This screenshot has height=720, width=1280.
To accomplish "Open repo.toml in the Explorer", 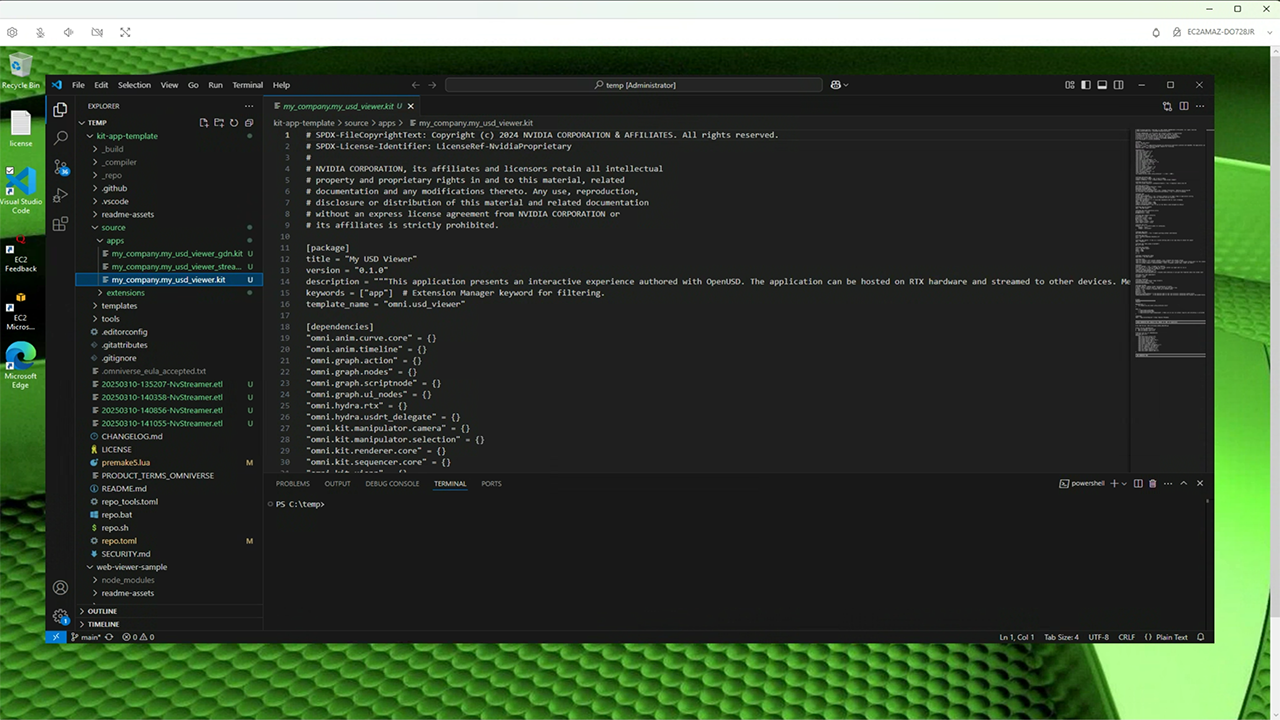I will click(119, 541).
